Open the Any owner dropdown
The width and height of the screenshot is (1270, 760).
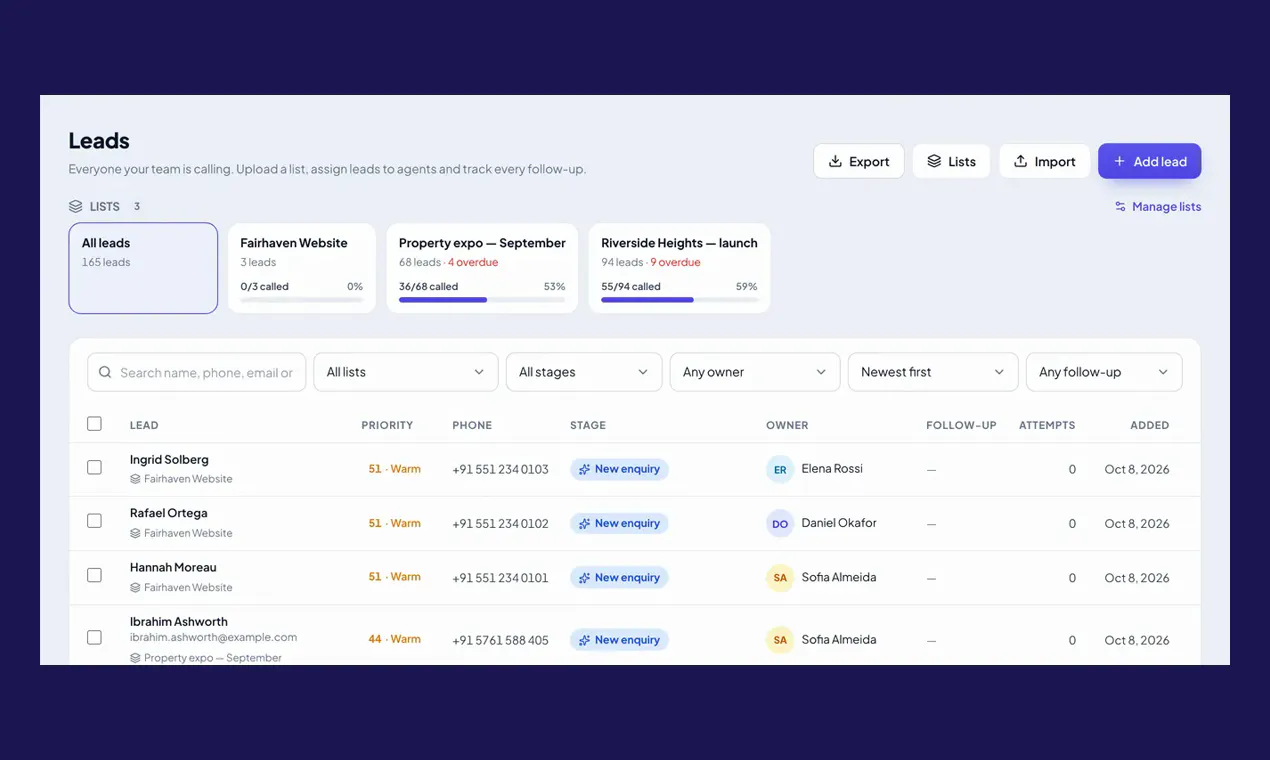[x=755, y=372]
